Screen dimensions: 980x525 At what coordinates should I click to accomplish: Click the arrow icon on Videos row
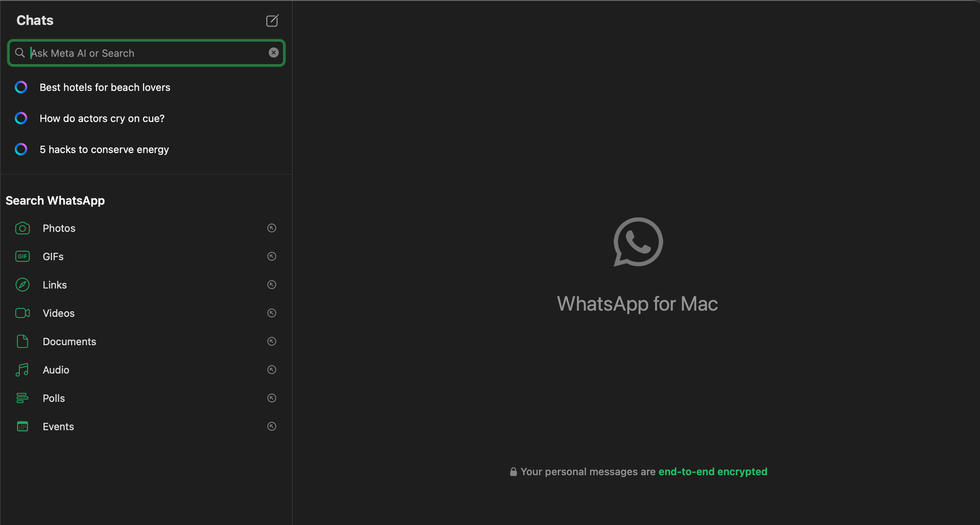[x=271, y=313]
